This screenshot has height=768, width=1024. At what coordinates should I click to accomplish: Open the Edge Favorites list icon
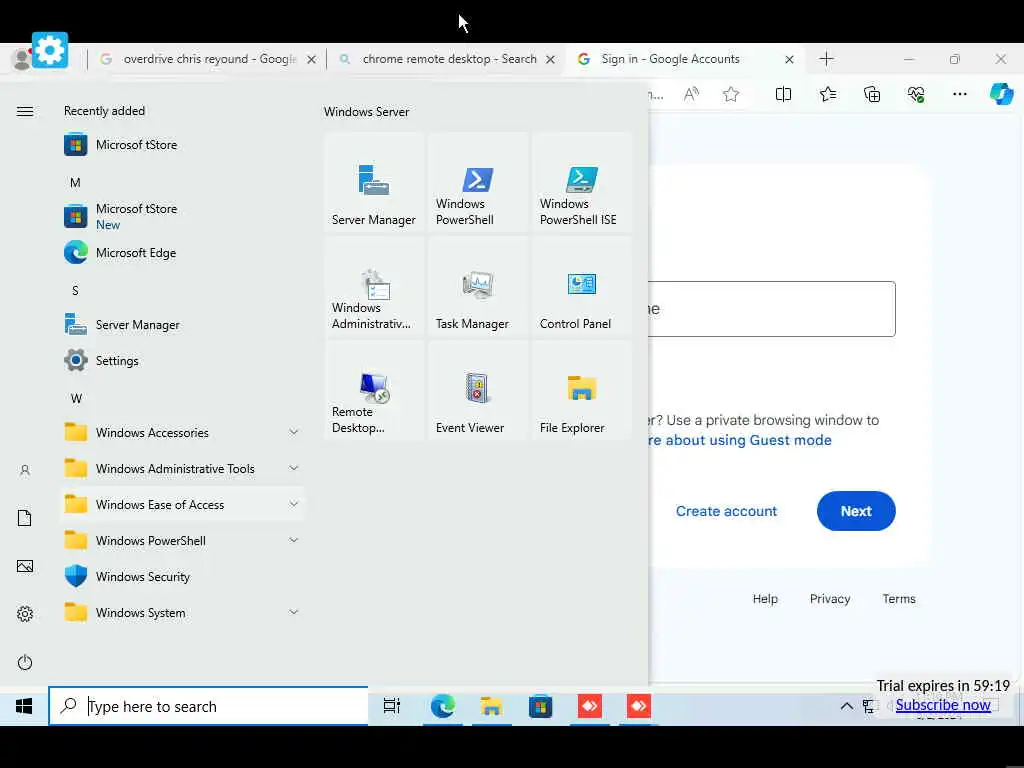(x=827, y=95)
